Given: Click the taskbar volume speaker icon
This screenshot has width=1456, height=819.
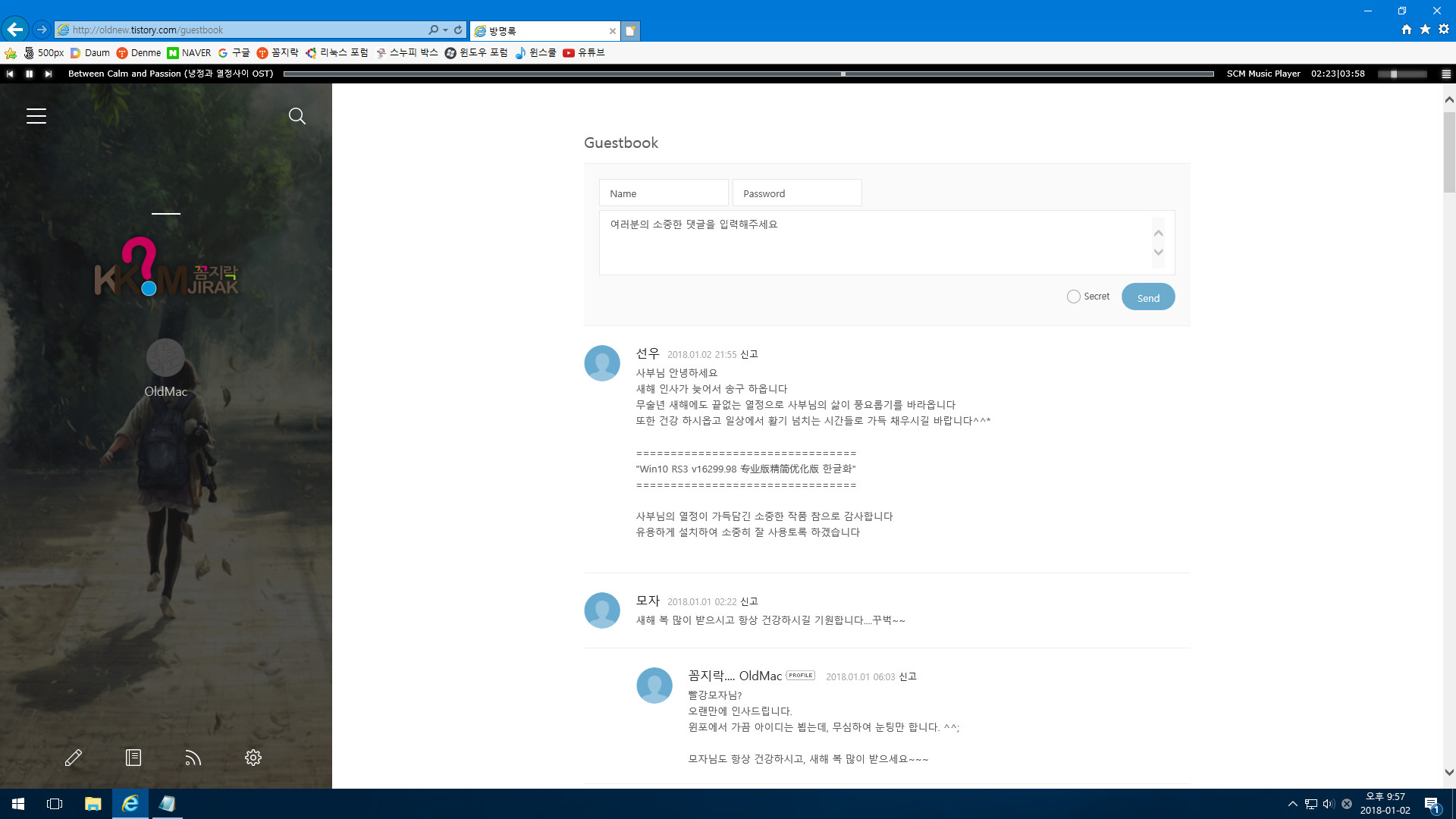Looking at the screenshot, I should click(1329, 804).
